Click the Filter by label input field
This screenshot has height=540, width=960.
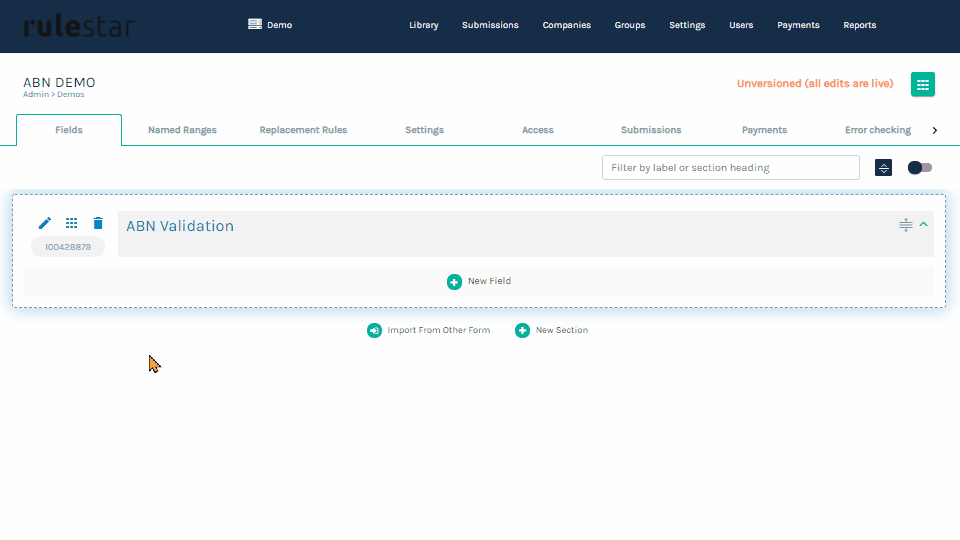click(x=731, y=168)
